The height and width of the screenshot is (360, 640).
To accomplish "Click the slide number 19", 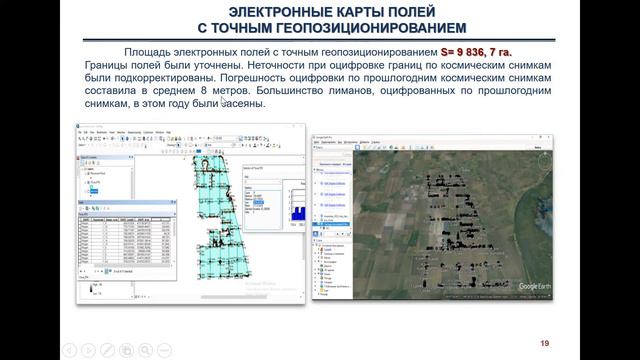I will 544,343.
